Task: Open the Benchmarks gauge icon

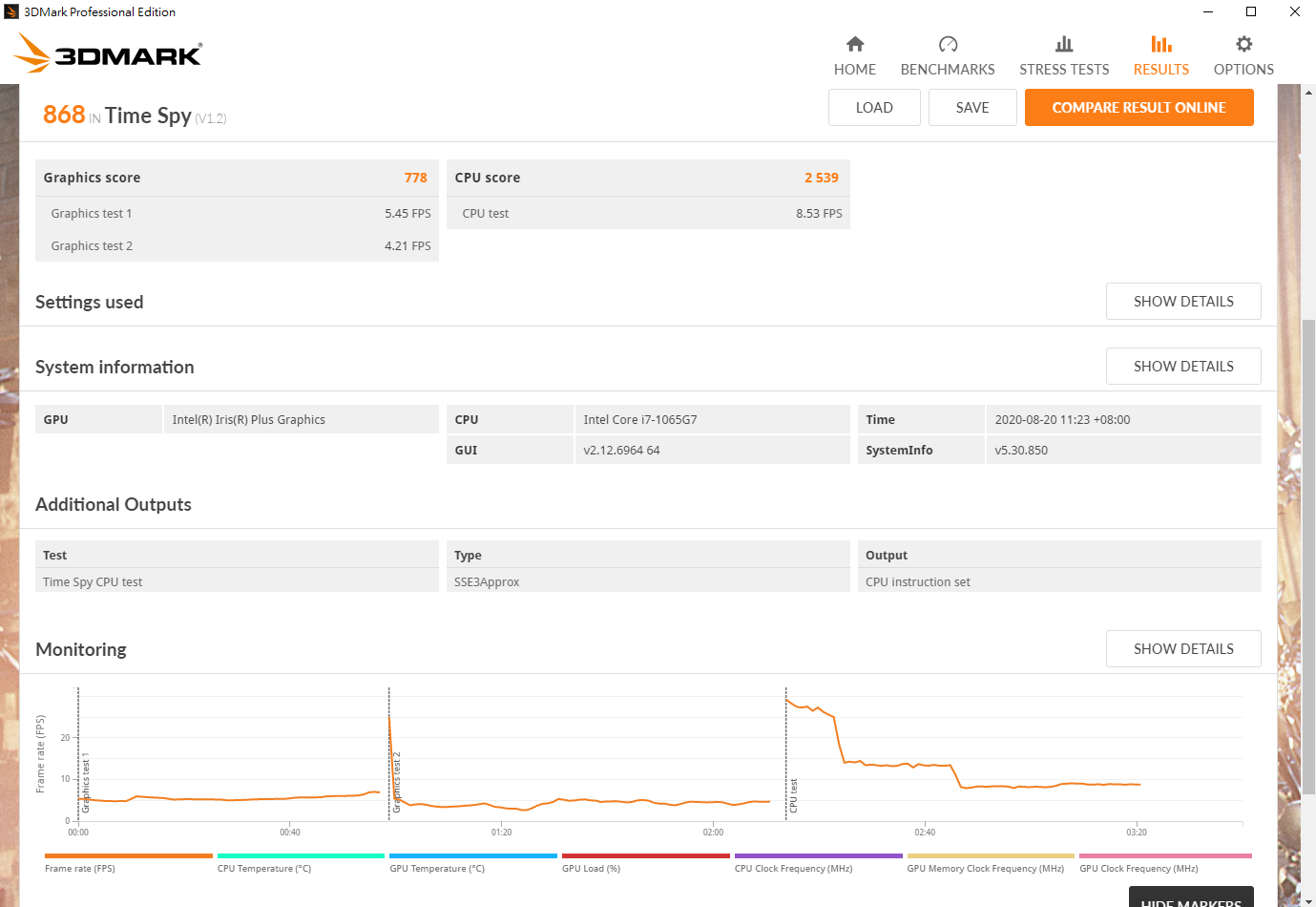Action: coord(948,44)
